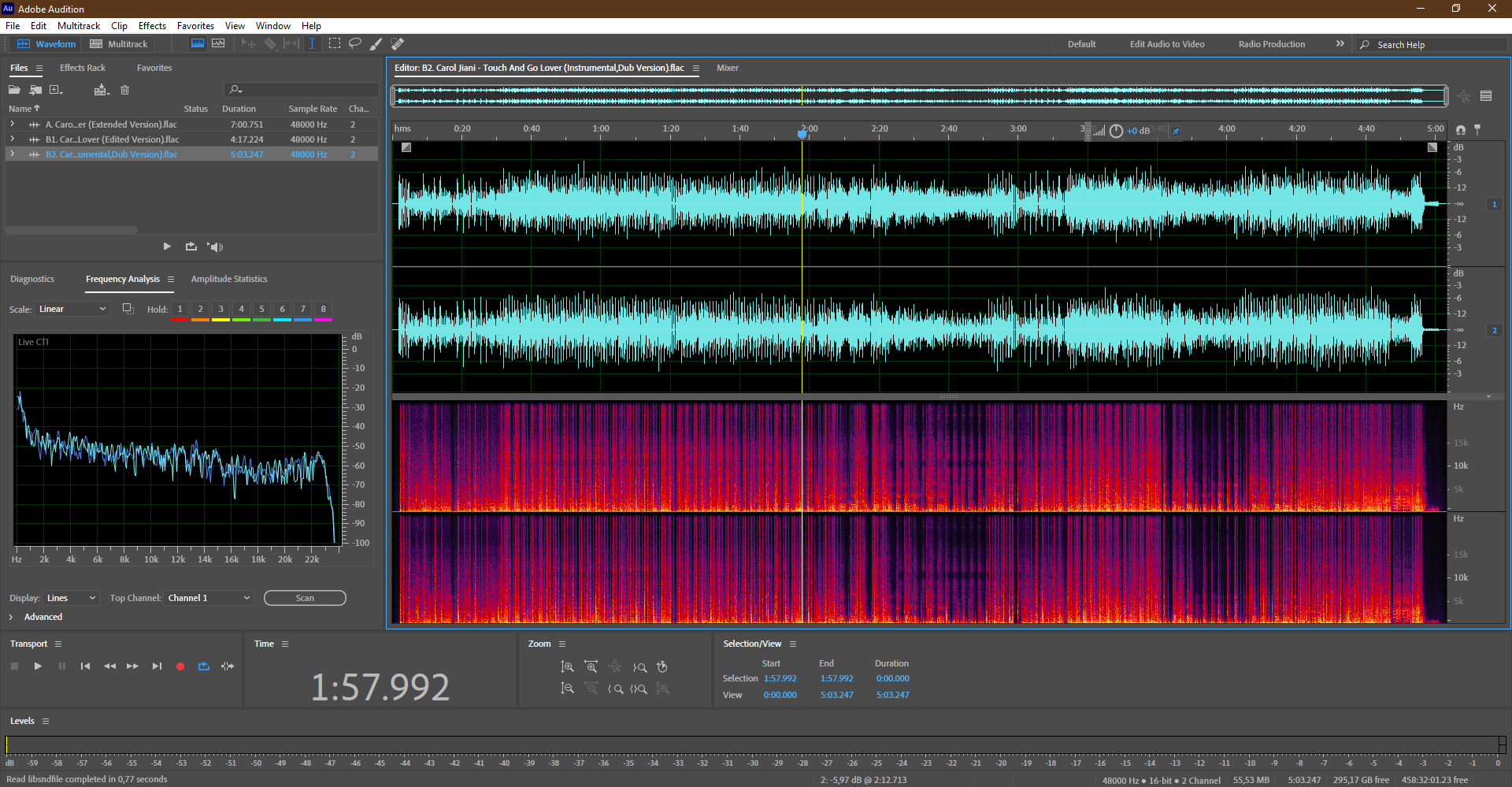
Task: Switch to the Diagnostics tab
Action: 32,279
